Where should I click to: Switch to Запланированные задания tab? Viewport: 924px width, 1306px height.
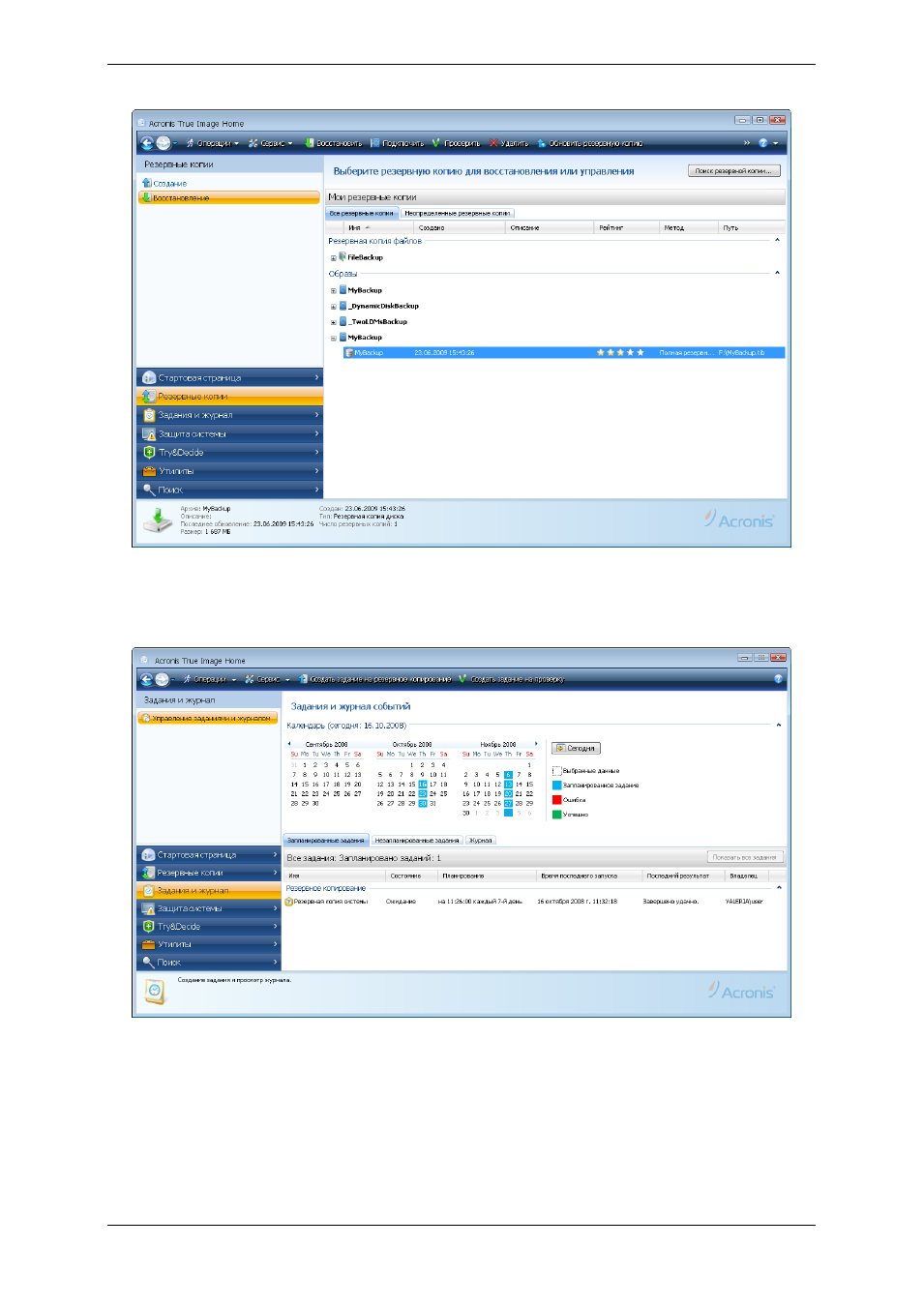tap(326, 840)
